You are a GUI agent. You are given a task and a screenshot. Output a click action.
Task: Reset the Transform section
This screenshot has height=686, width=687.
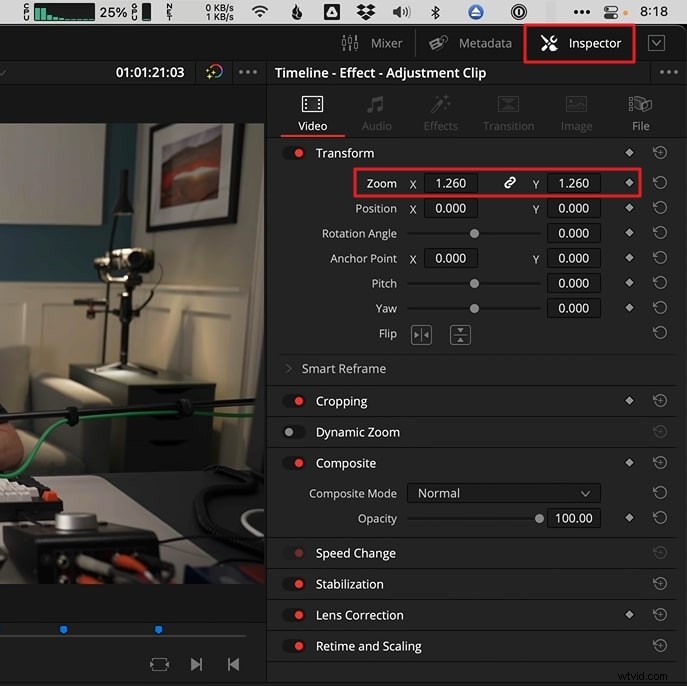click(x=660, y=152)
